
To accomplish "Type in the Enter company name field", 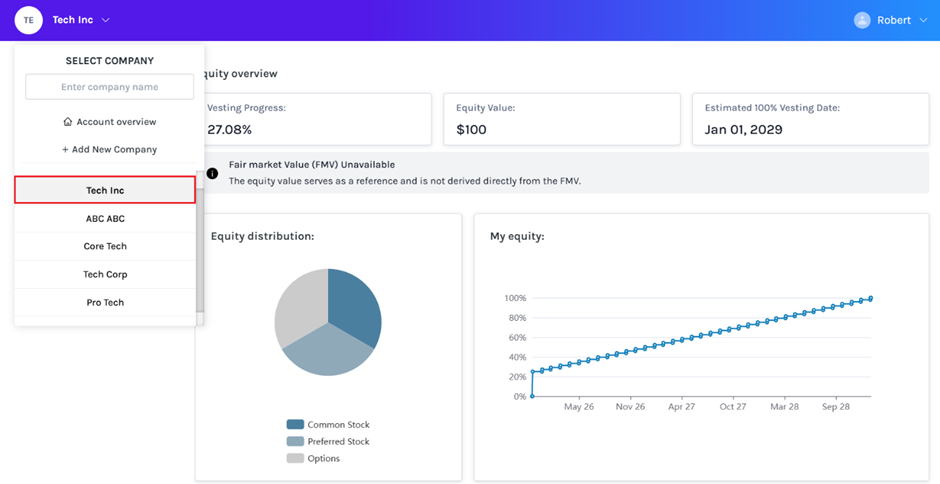I will 109,87.
